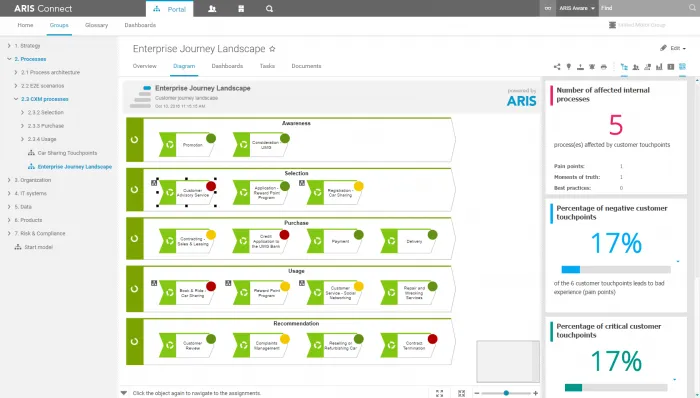The width and height of the screenshot is (700, 398).
Task: Expand the 4. IT systems tree node
Action: (9, 194)
